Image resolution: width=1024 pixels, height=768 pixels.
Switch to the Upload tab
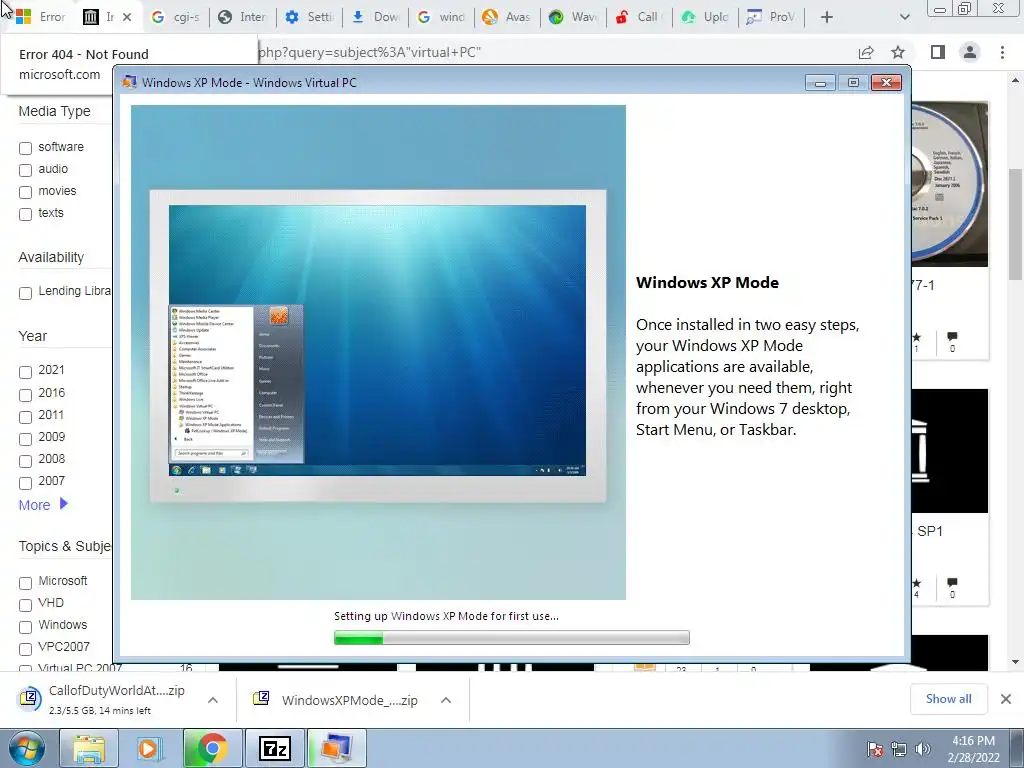[x=706, y=17]
